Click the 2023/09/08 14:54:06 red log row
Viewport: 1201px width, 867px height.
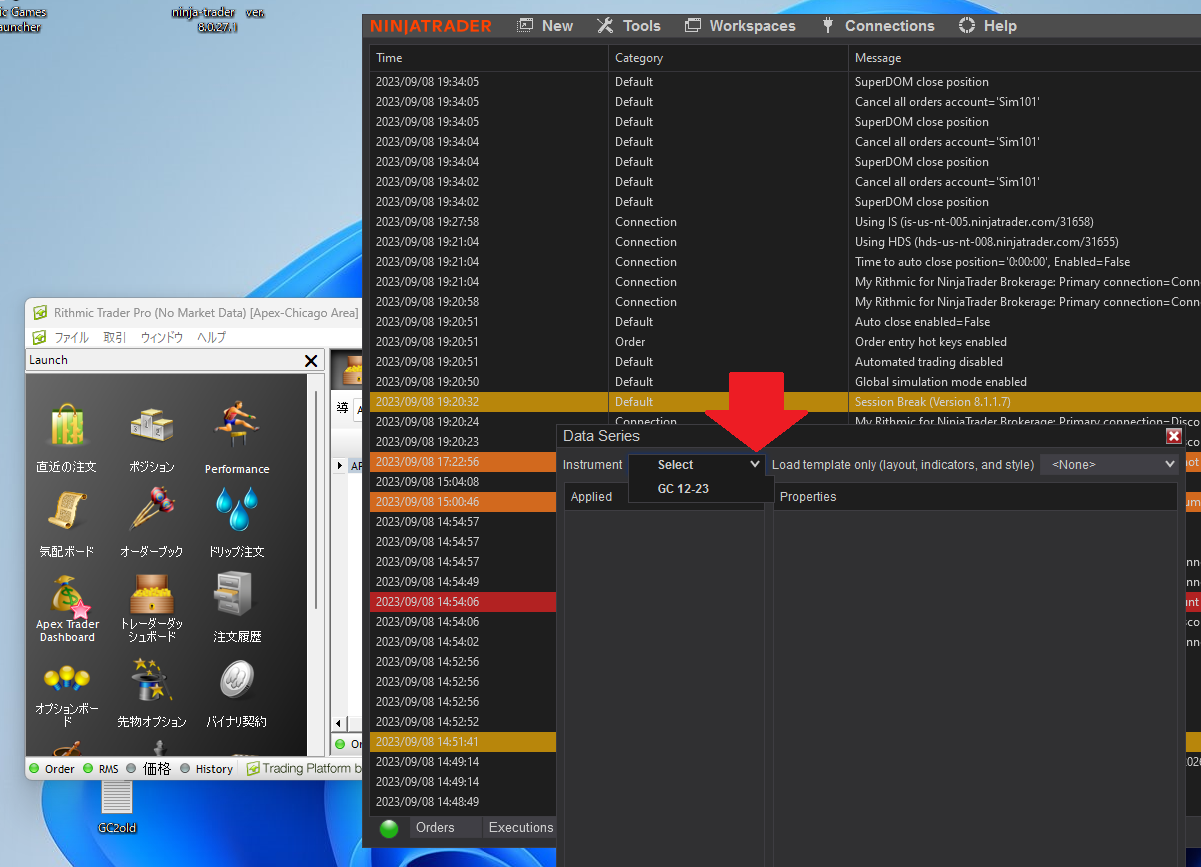click(463, 602)
